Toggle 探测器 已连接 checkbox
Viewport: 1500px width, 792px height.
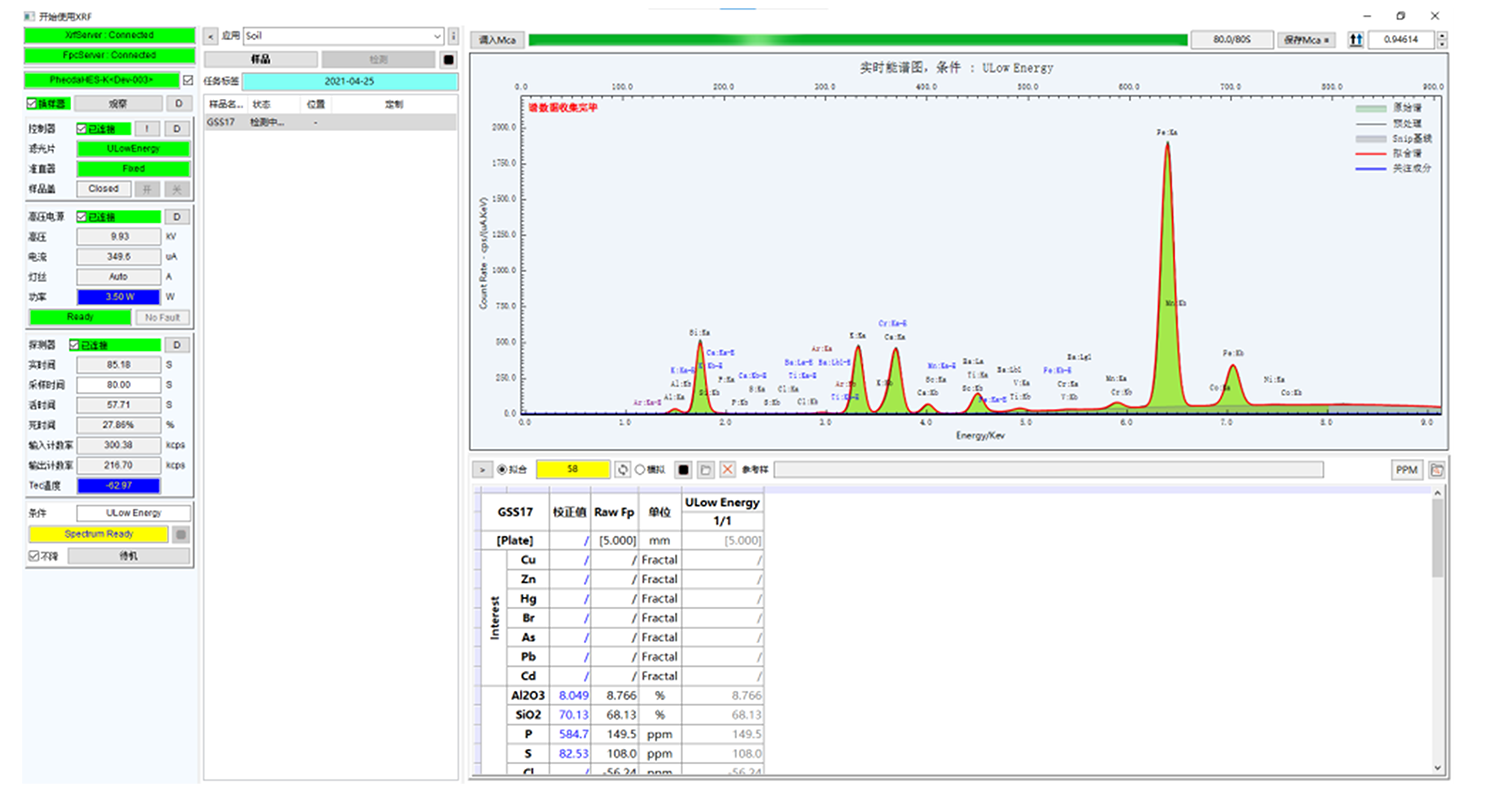(74, 345)
